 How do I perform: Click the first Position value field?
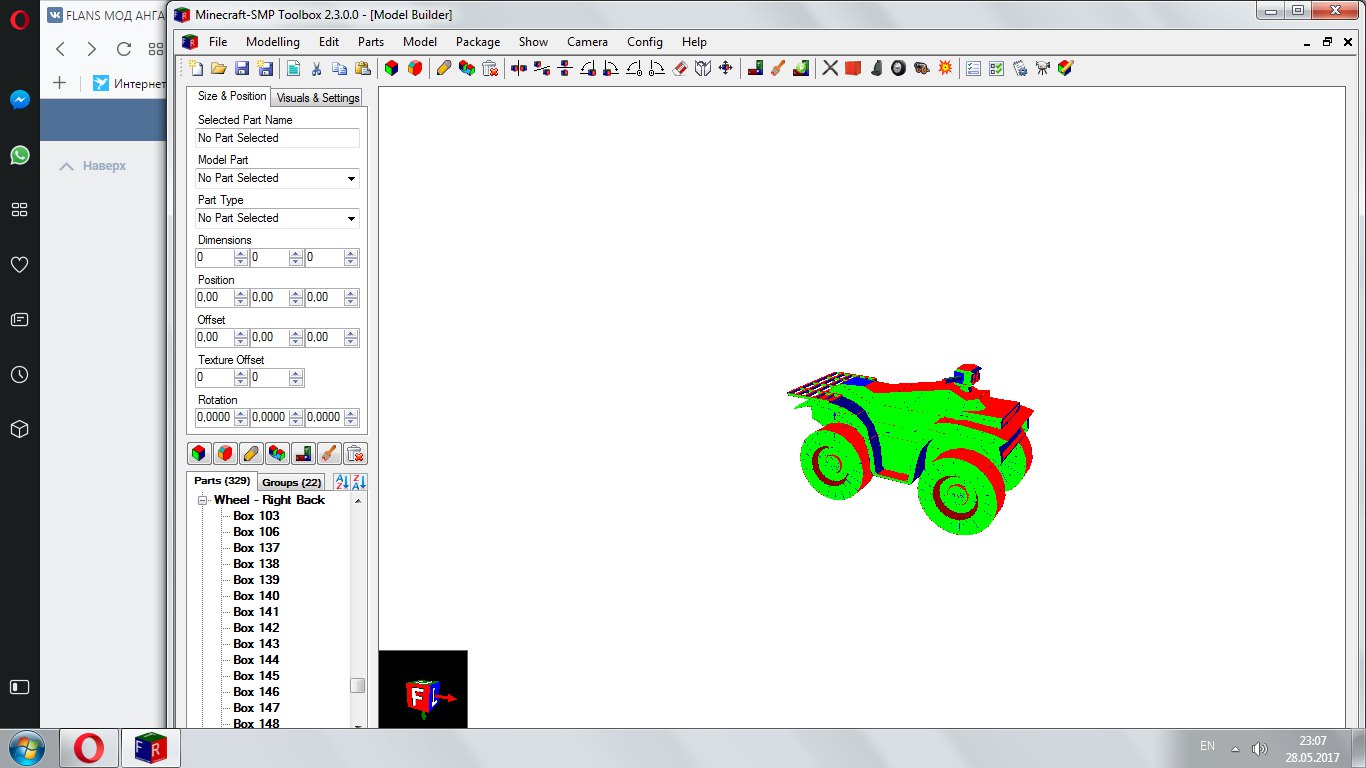click(214, 297)
